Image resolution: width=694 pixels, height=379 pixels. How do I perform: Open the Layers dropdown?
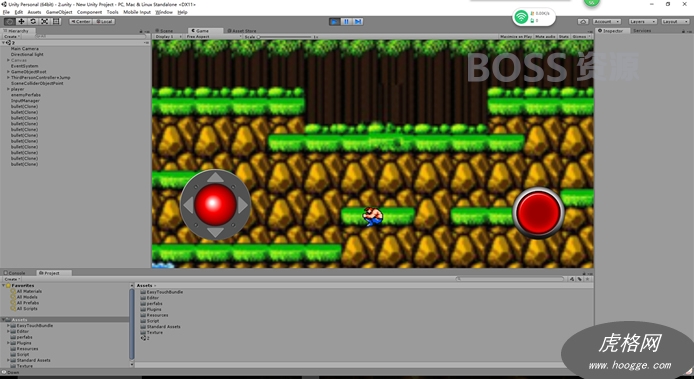click(x=642, y=21)
